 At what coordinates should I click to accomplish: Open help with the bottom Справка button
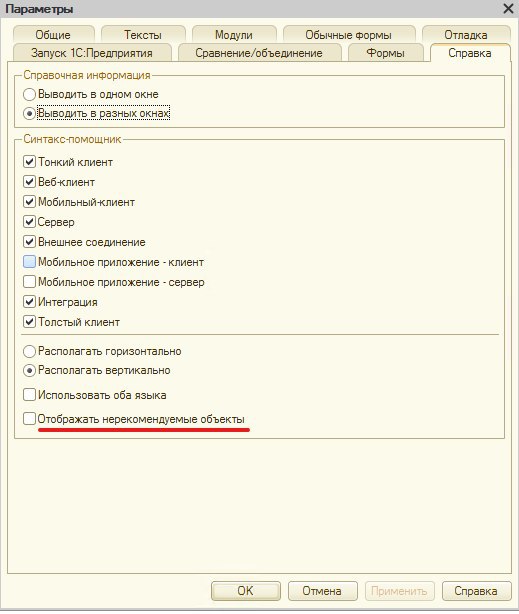[476, 591]
